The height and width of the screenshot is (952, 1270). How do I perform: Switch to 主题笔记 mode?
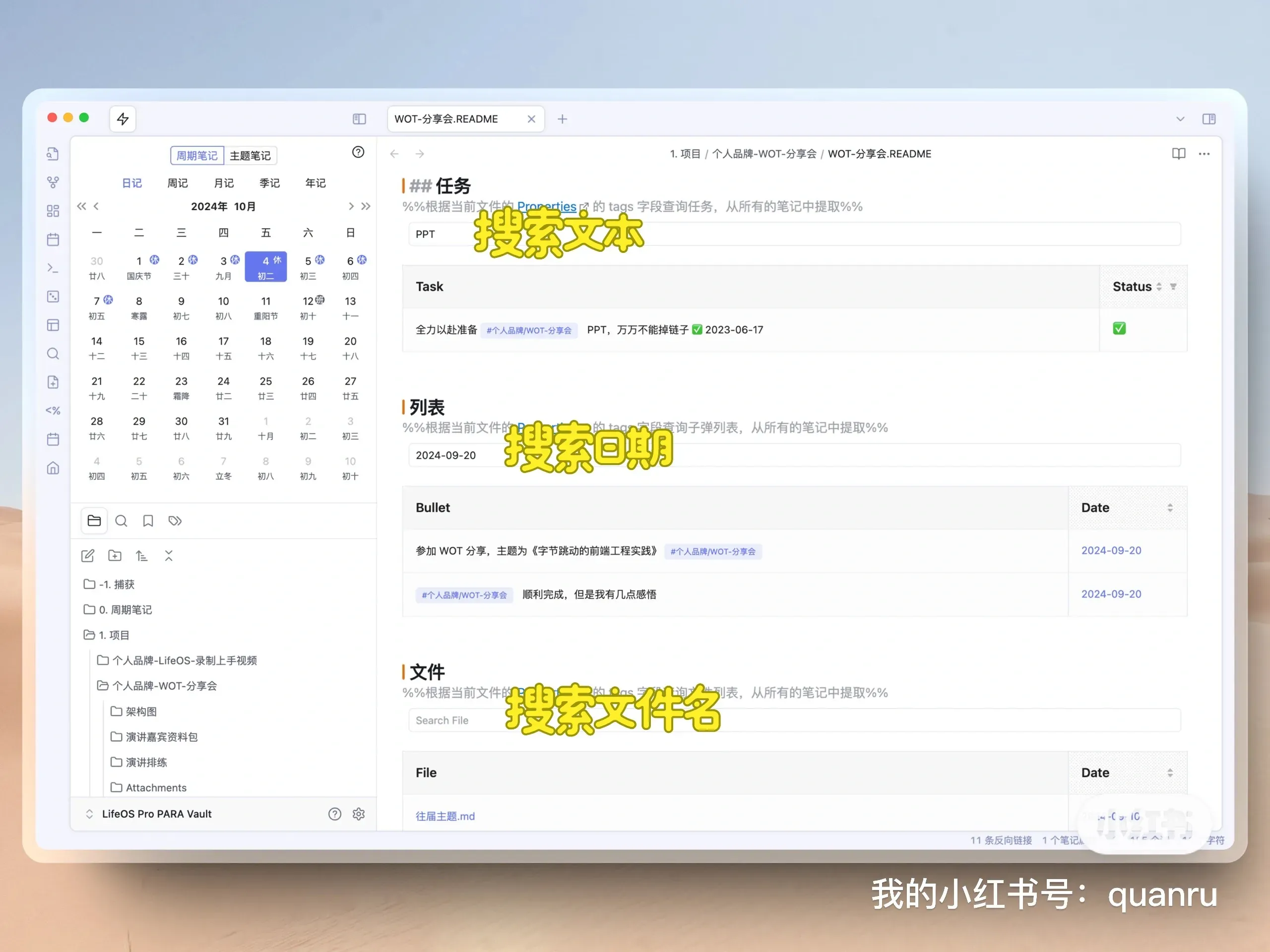click(x=250, y=156)
